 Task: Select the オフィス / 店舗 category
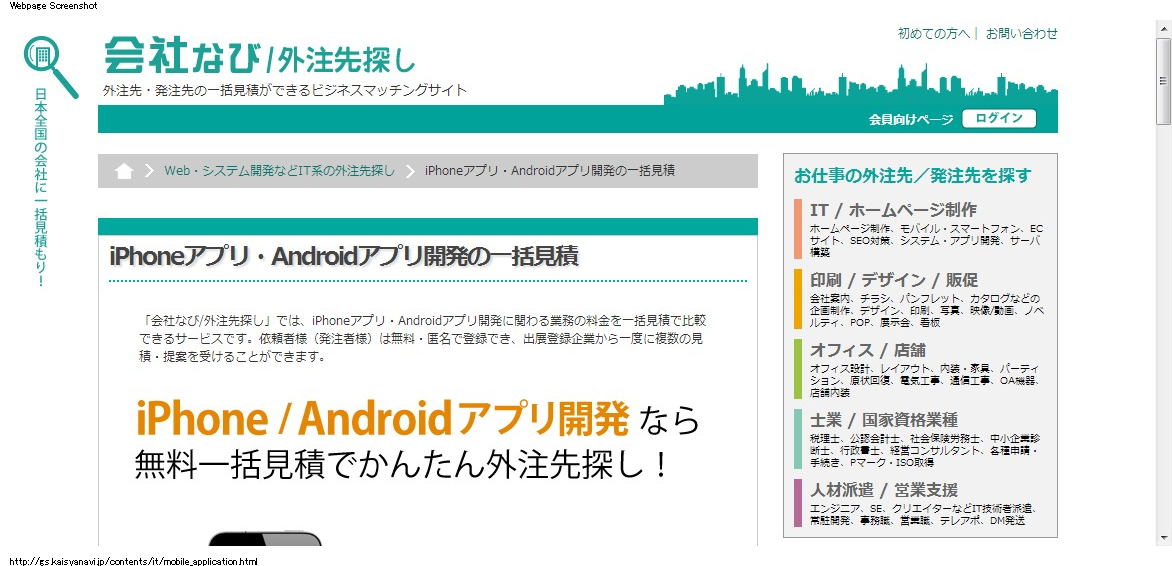tap(868, 350)
